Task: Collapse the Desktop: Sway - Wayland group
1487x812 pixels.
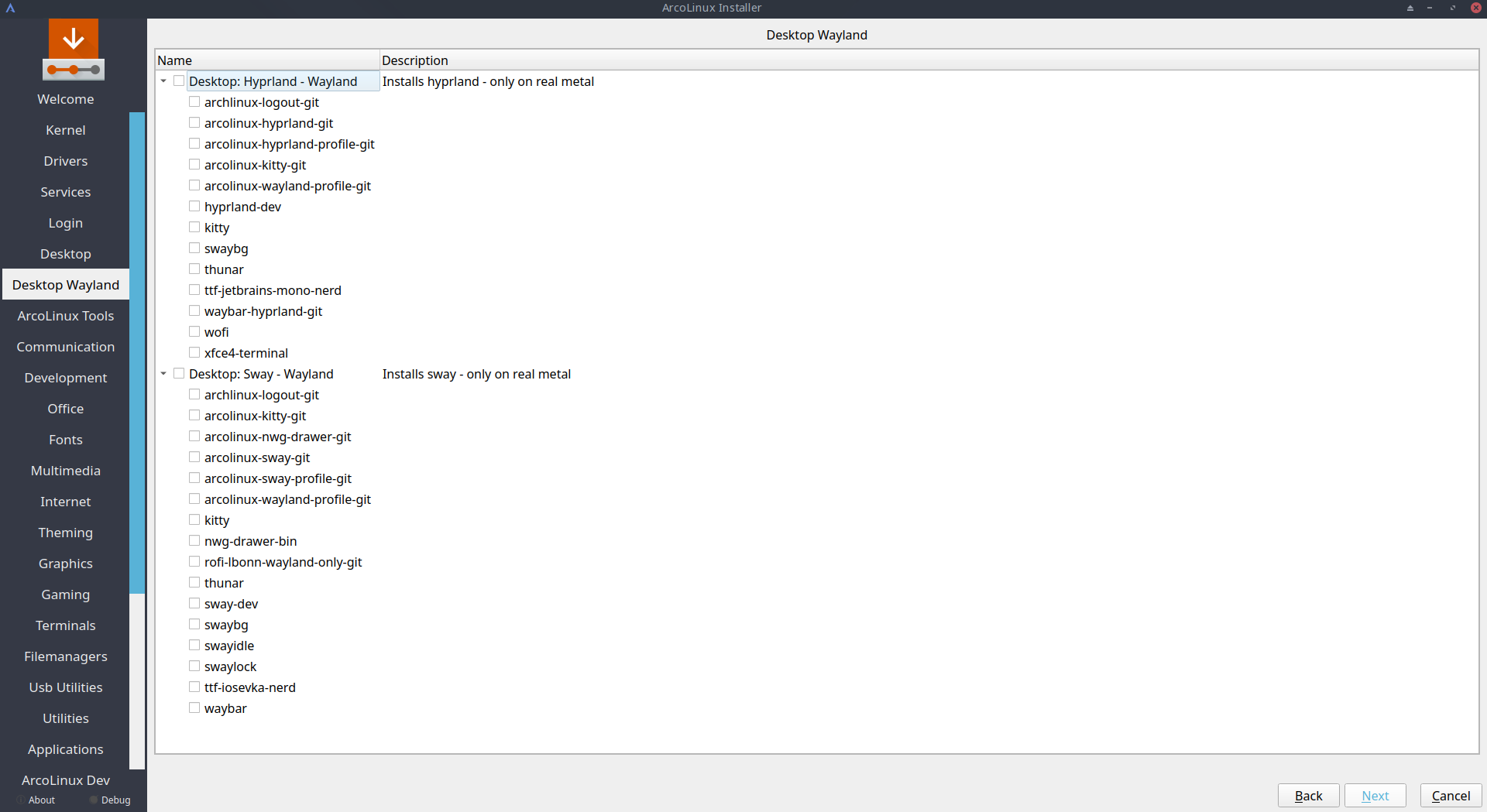Action: tap(163, 374)
